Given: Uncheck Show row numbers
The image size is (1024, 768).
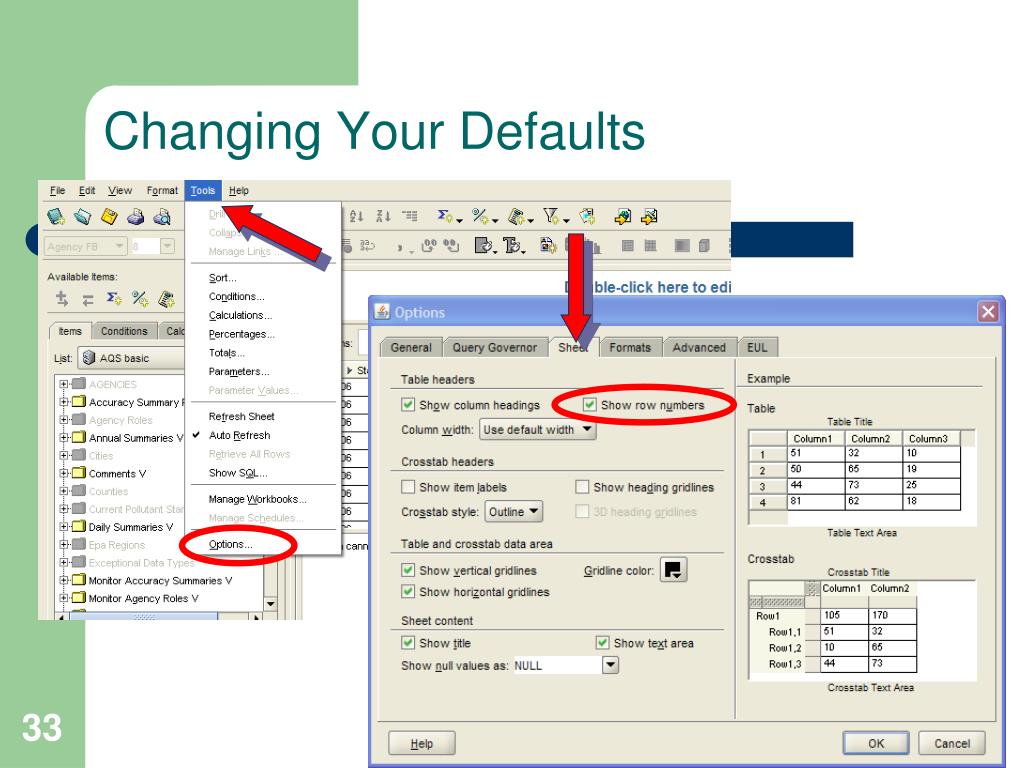Looking at the screenshot, I should [x=590, y=405].
